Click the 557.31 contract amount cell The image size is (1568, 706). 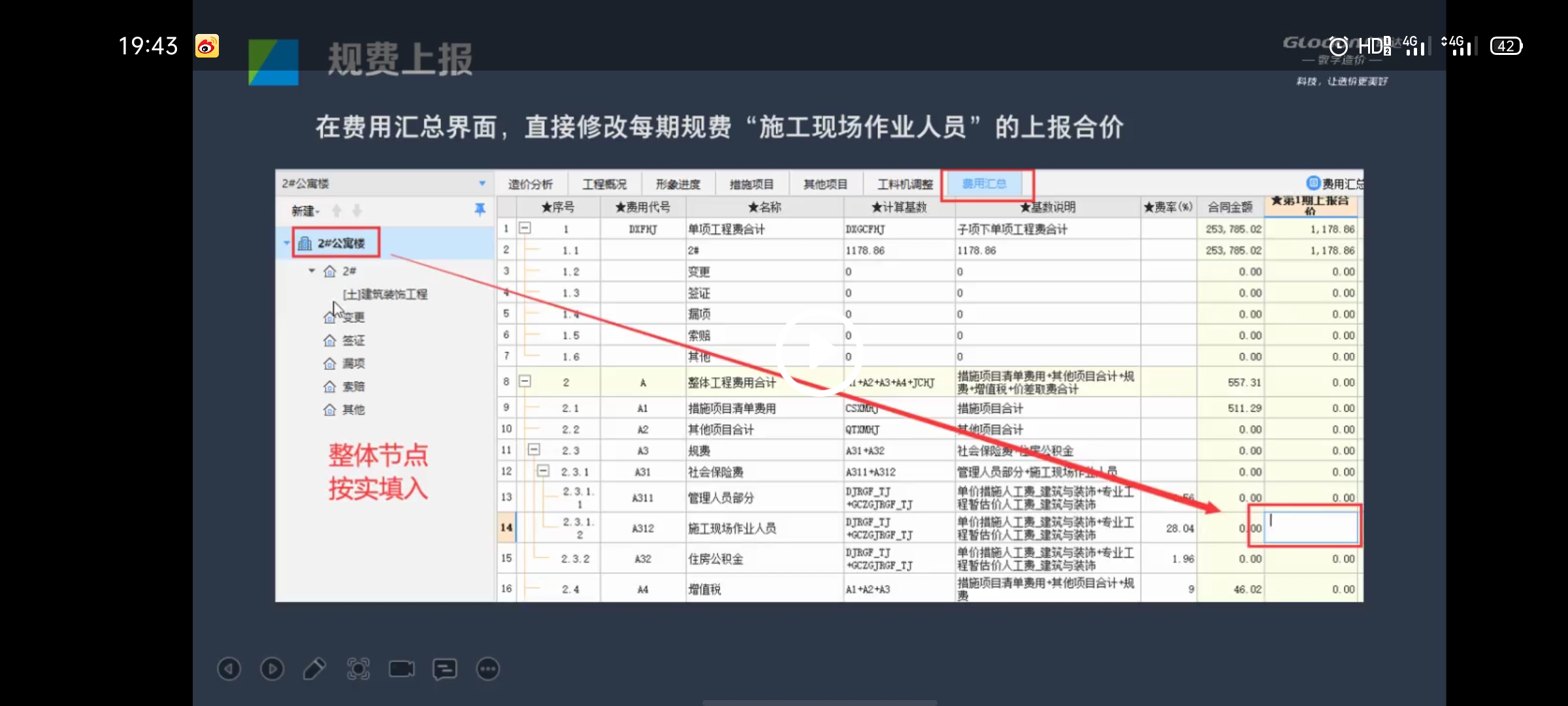1230,382
